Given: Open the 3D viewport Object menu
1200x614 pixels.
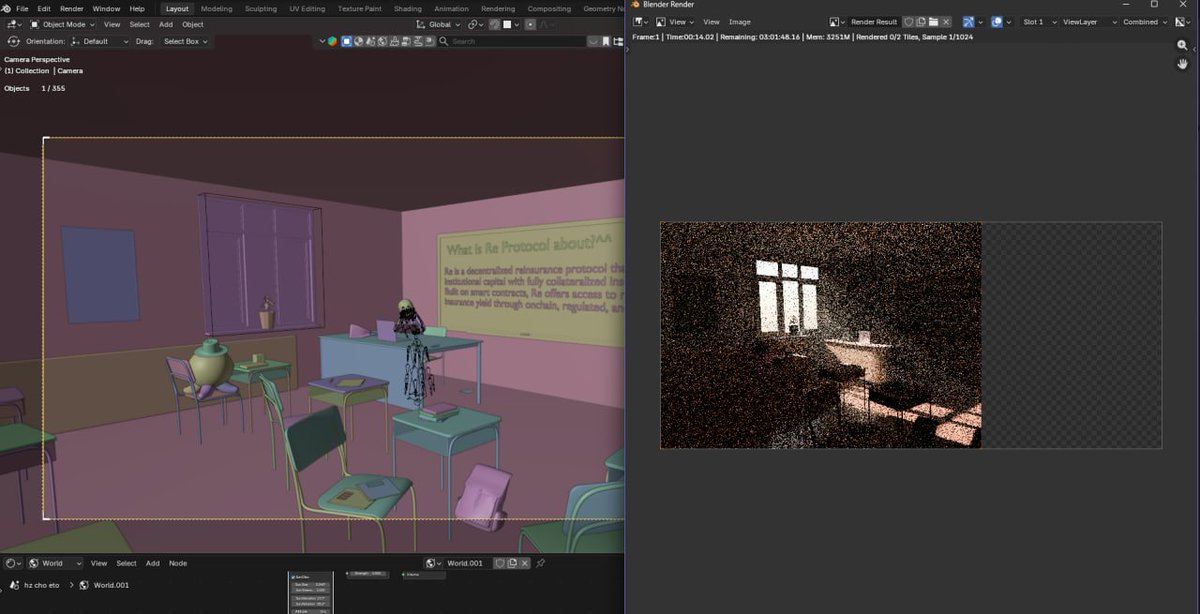Looking at the screenshot, I should pyautogui.click(x=193, y=24).
